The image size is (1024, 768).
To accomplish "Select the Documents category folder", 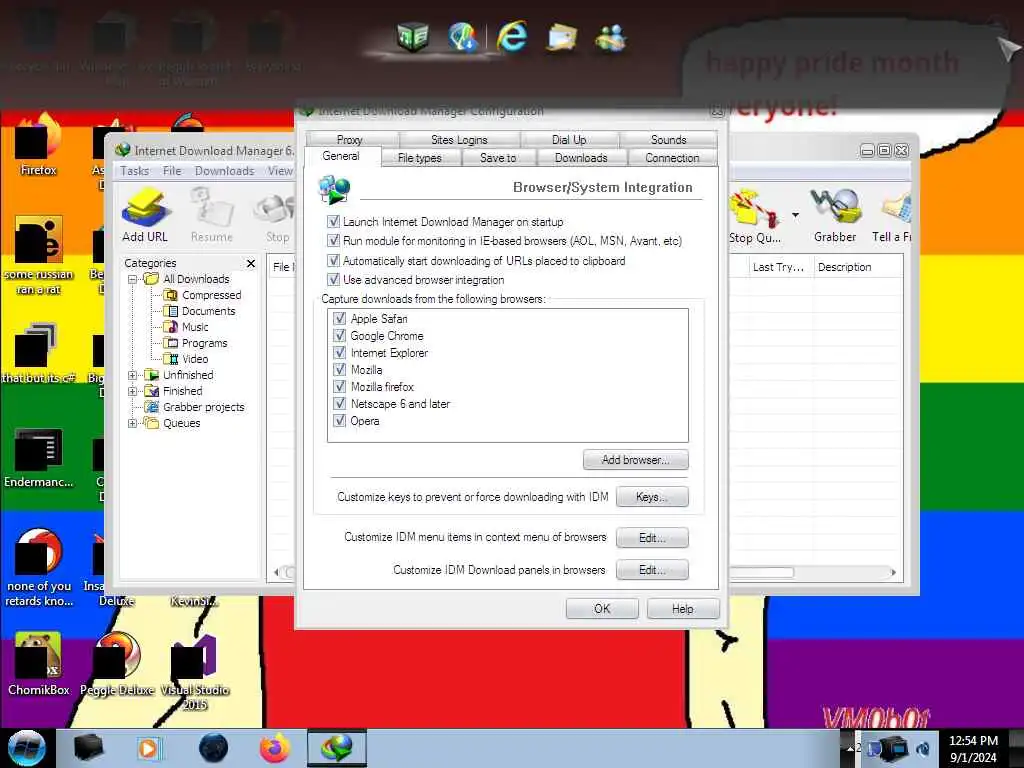I will (x=199, y=311).
